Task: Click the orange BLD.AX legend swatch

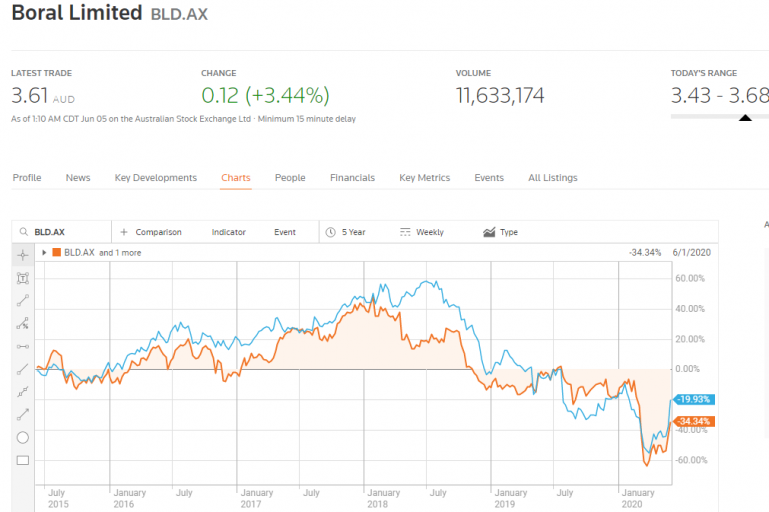Action: point(56,253)
